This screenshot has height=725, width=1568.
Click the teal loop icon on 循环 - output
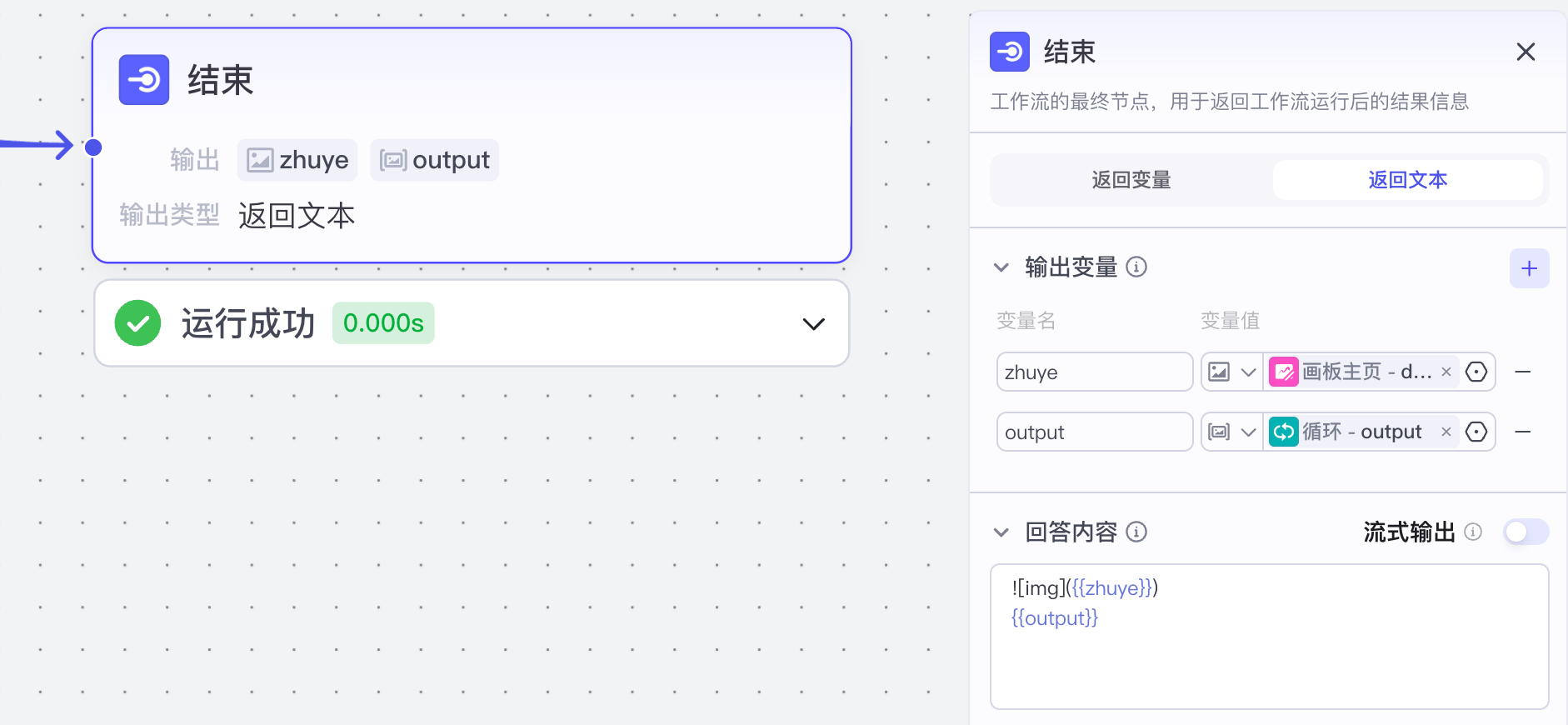click(1283, 432)
